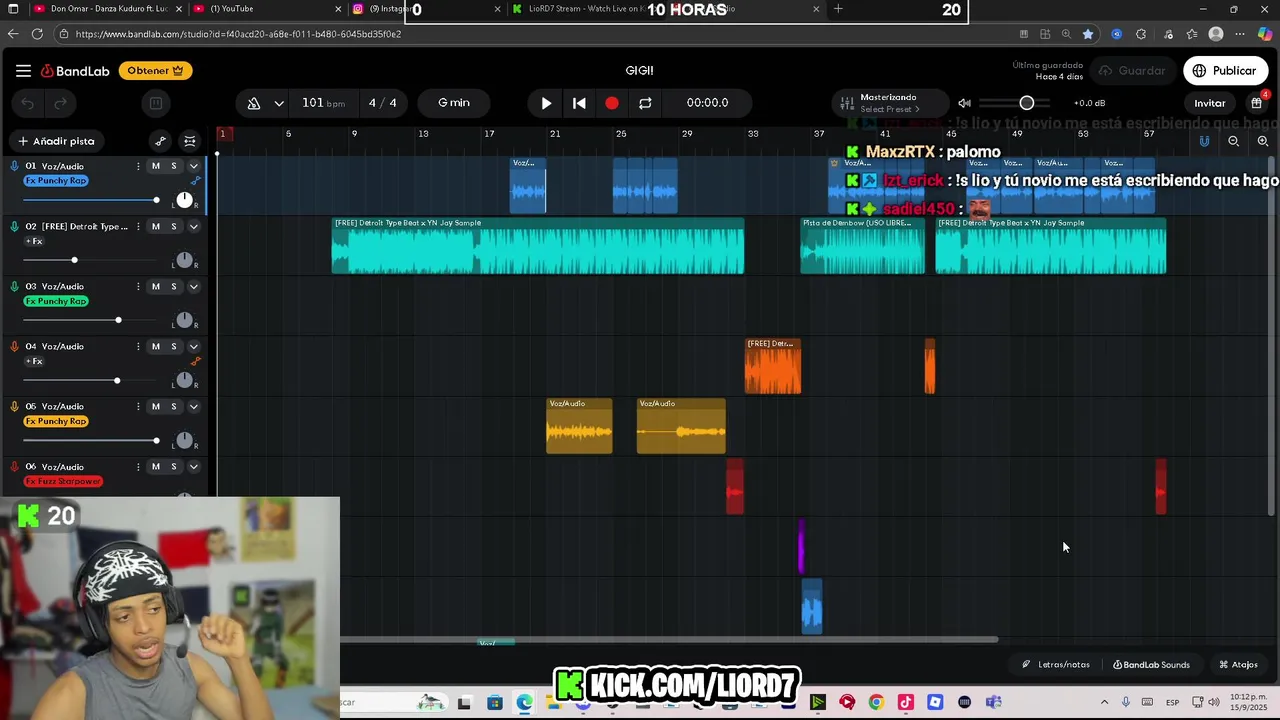Mute master volume speaker icon
This screenshot has height=720, width=1280.
click(964, 103)
